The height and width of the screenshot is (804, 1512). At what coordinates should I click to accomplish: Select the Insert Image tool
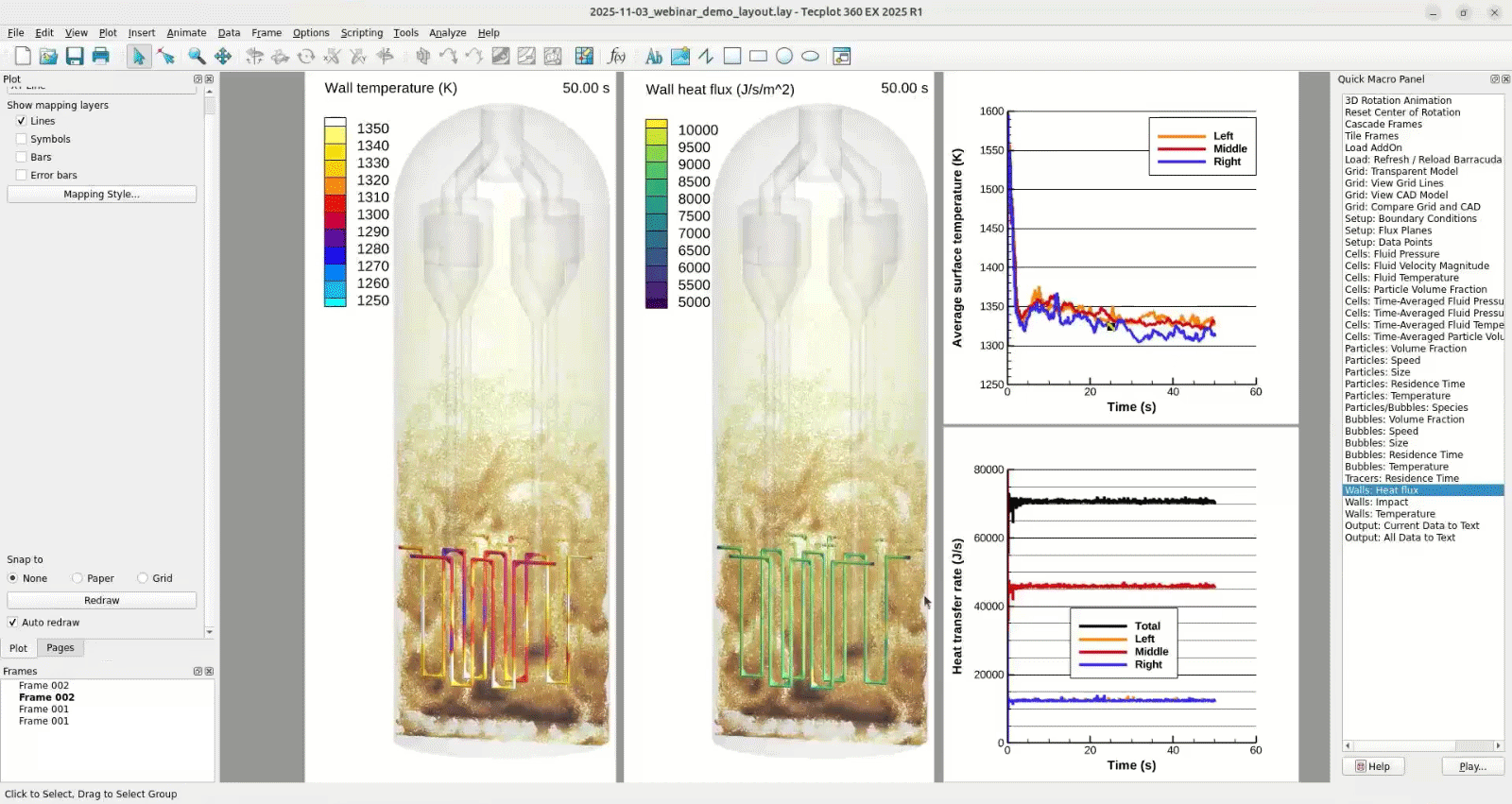[x=679, y=57]
